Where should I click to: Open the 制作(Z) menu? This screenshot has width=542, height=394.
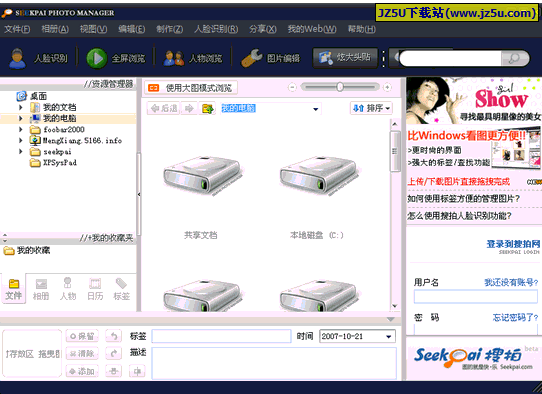pos(169,29)
